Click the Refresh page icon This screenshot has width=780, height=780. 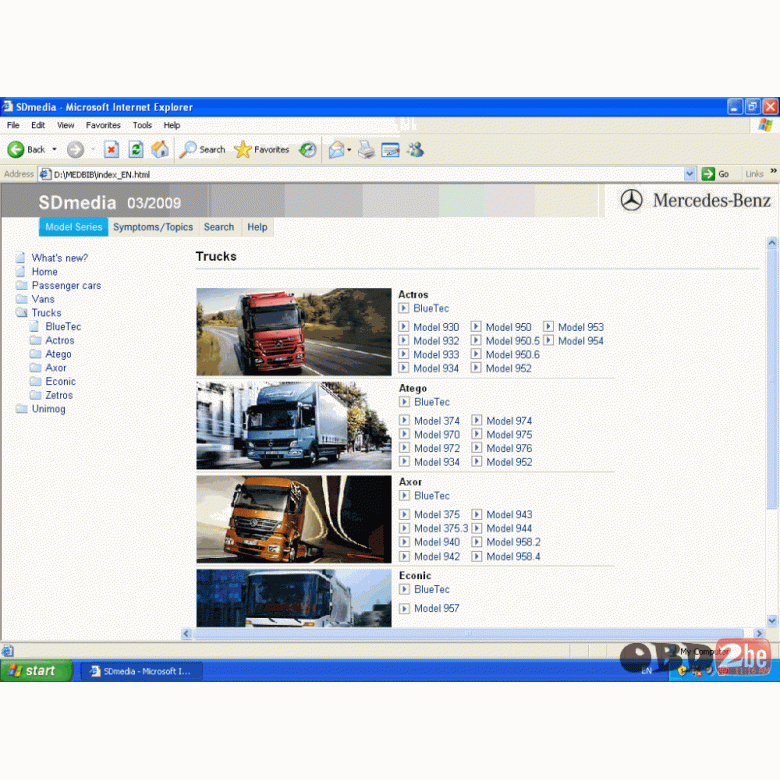pos(136,149)
